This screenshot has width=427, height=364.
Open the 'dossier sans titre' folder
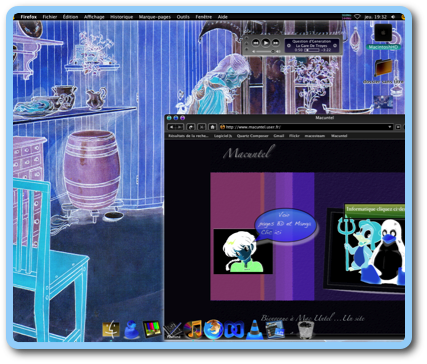pos(383,67)
